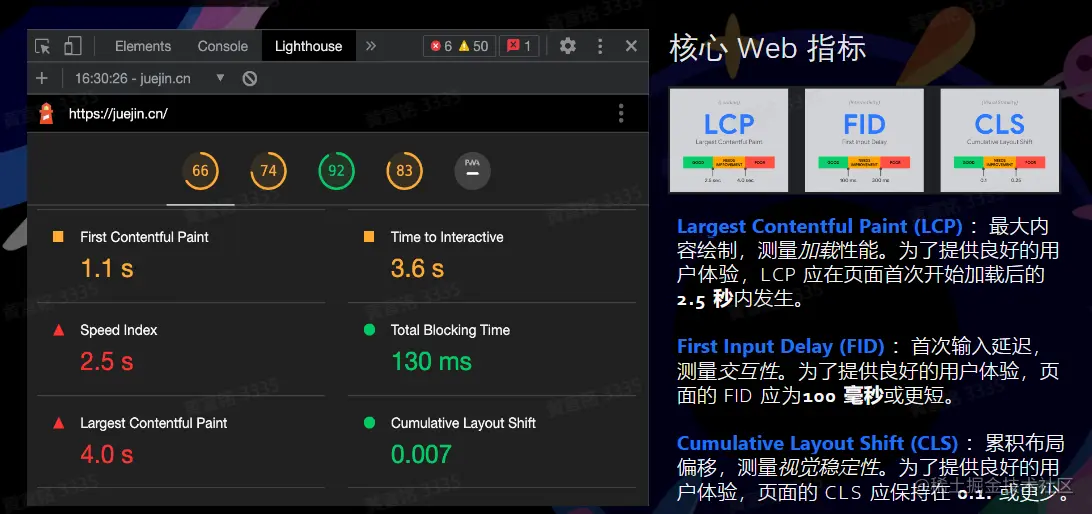The width and height of the screenshot is (1092, 514).
Task: Open the FID thumbnail image
Action: click(x=864, y=140)
